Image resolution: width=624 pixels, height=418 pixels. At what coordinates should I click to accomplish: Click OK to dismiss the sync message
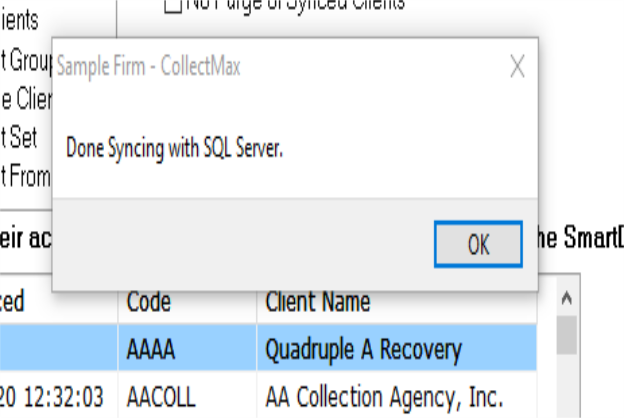[478, 245]
